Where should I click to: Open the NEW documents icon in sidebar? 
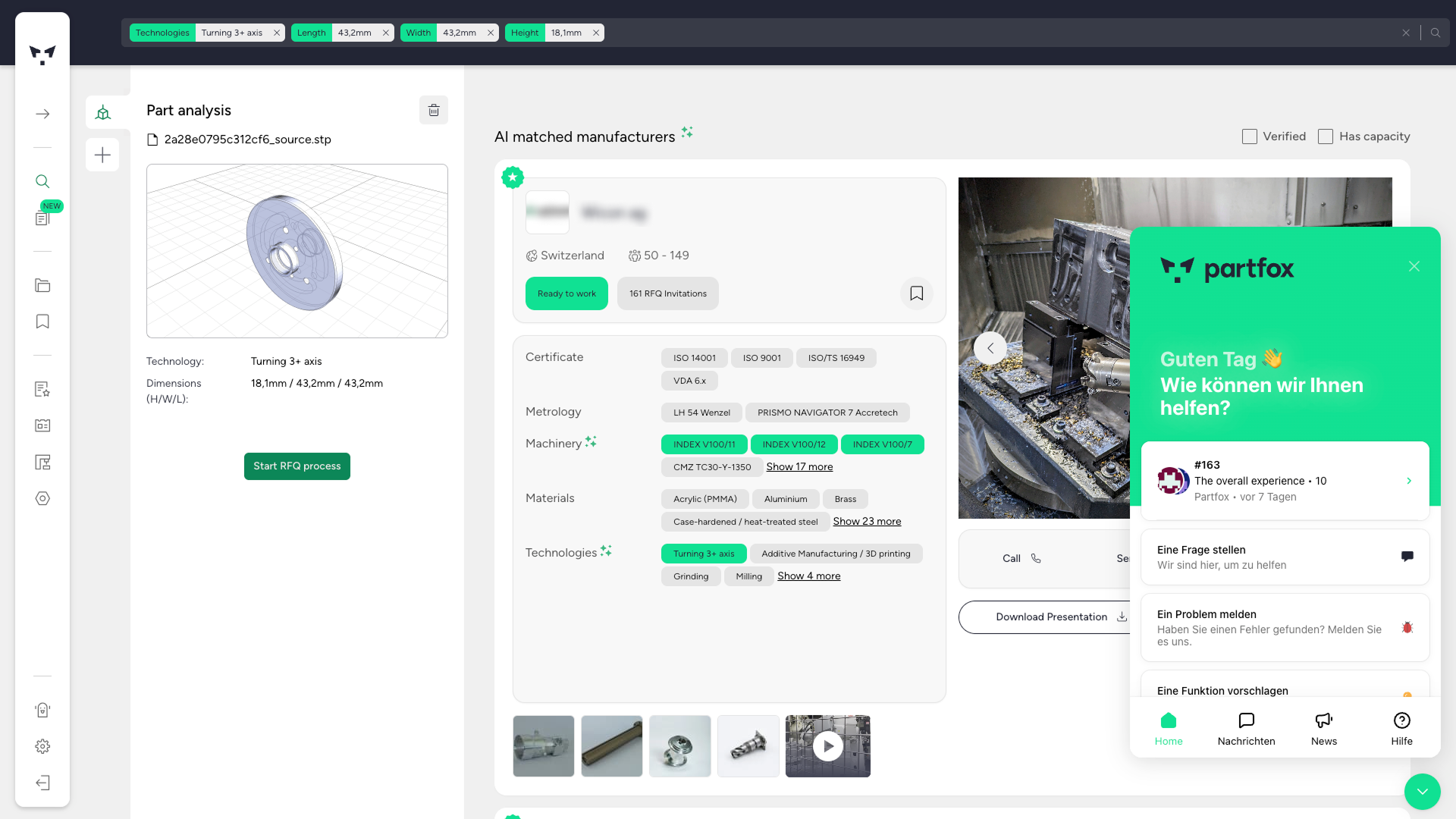point(42,218)
